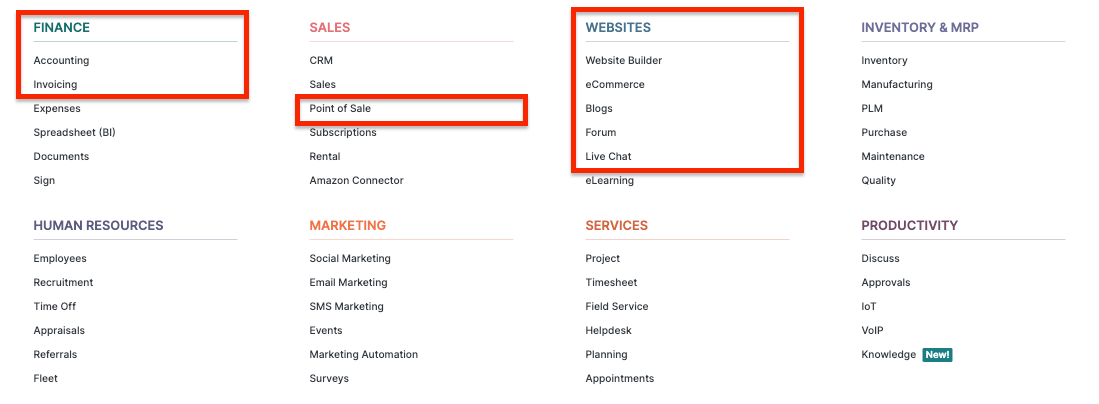The width and height of the screenshot is (1099, 404).
Task: Click the Knowledge New! badge
Action: pyautogui.click(x=937, y=355)
